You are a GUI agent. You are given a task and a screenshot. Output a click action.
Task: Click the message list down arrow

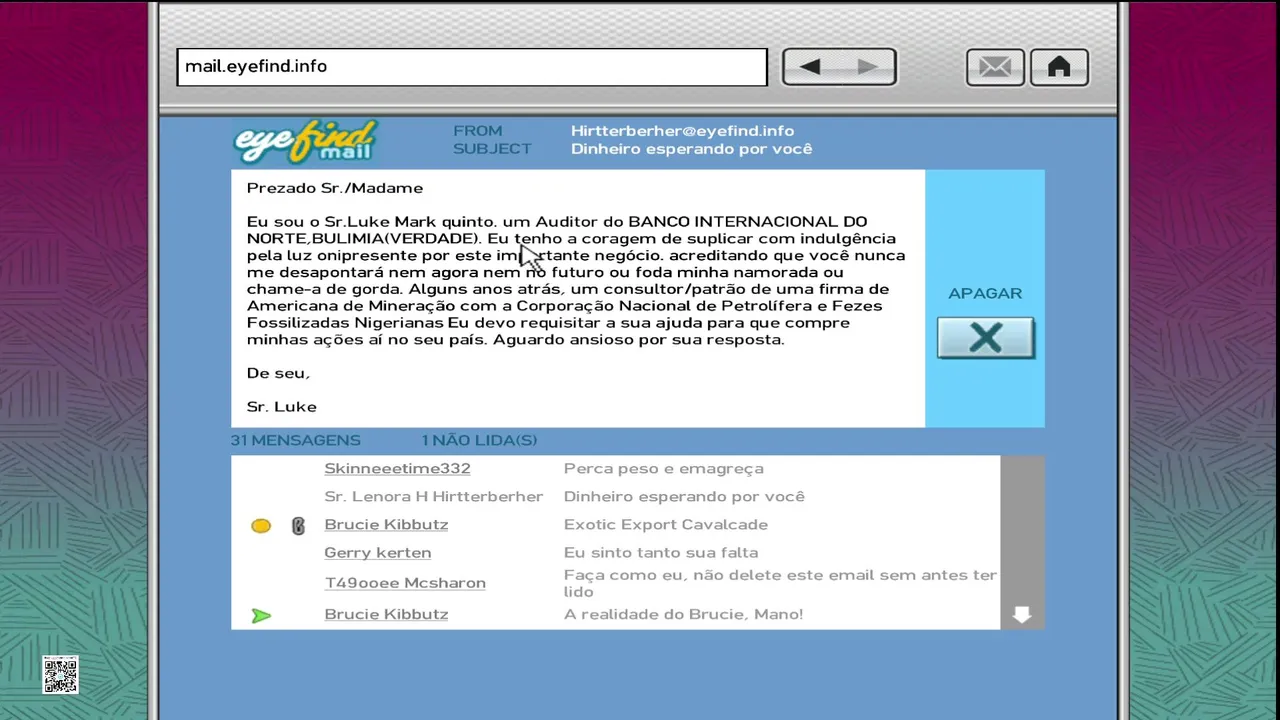(x=1021, y=614)
